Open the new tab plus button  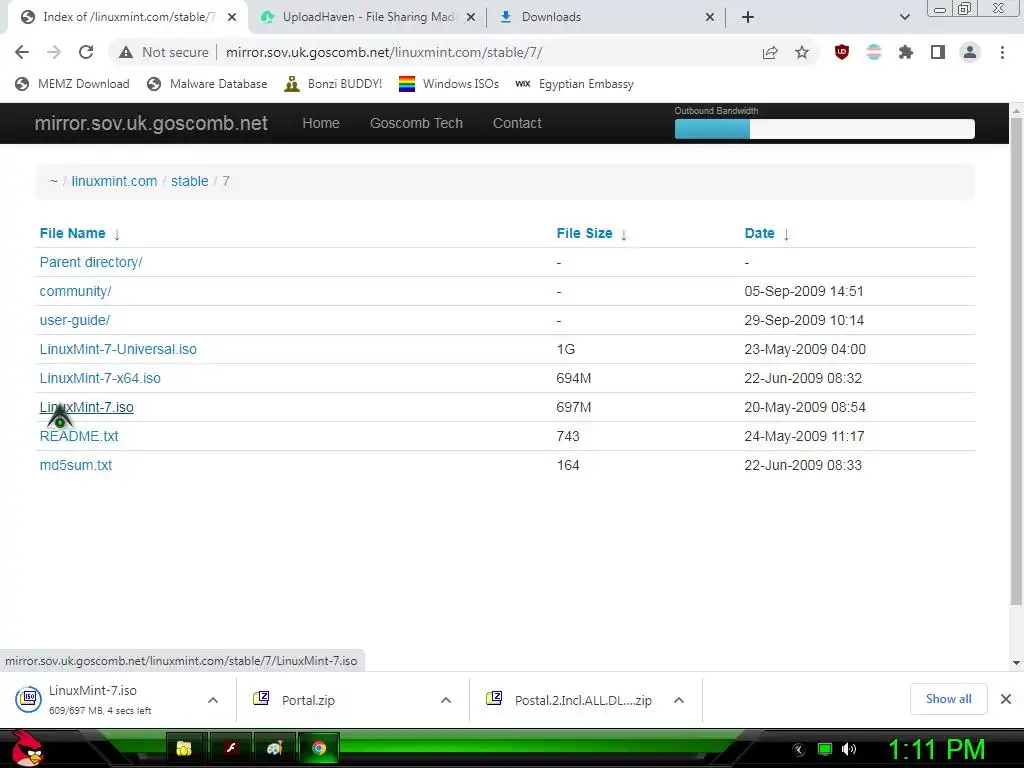coord(748,17)
